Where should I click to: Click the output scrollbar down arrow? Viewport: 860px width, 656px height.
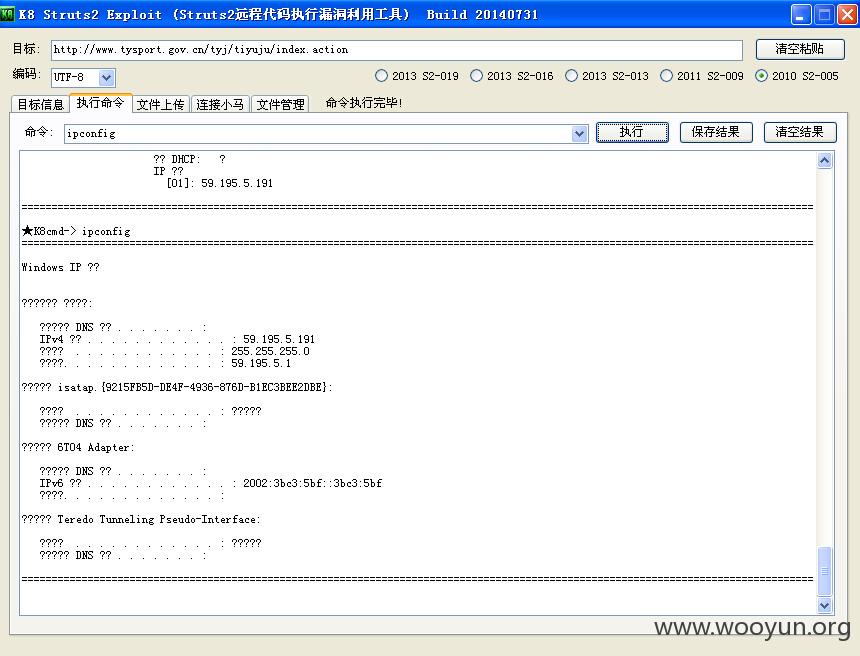tap(824, 606)
